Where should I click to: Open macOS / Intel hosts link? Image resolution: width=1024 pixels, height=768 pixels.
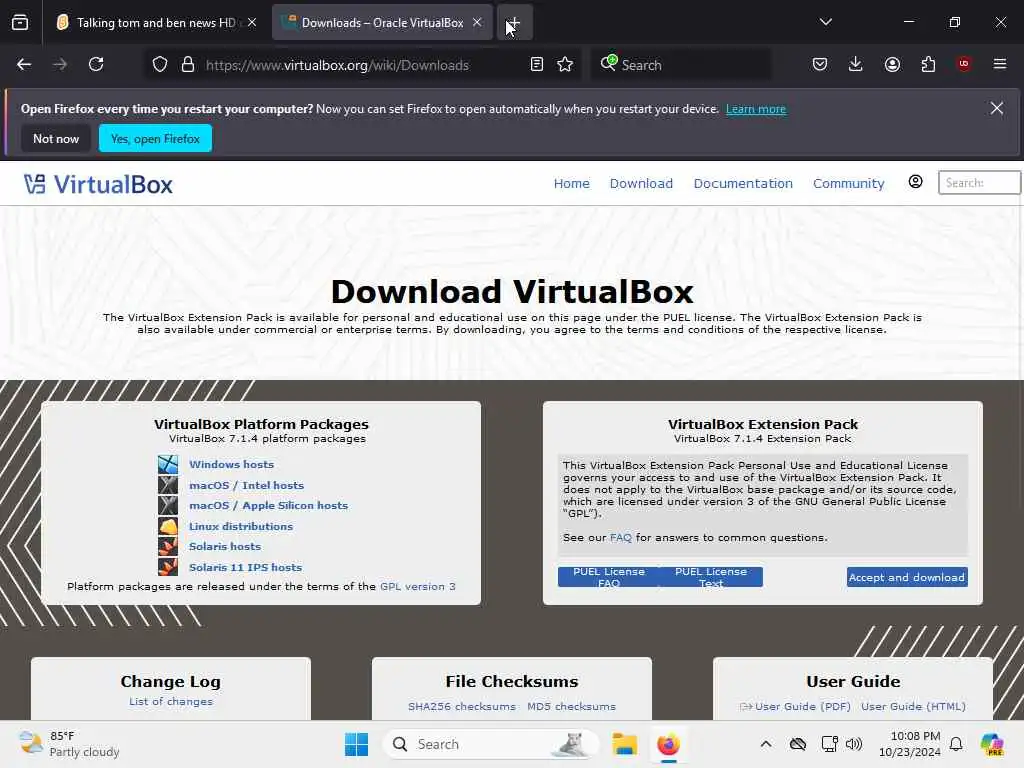pyautogui.click(x=246, y=485)
